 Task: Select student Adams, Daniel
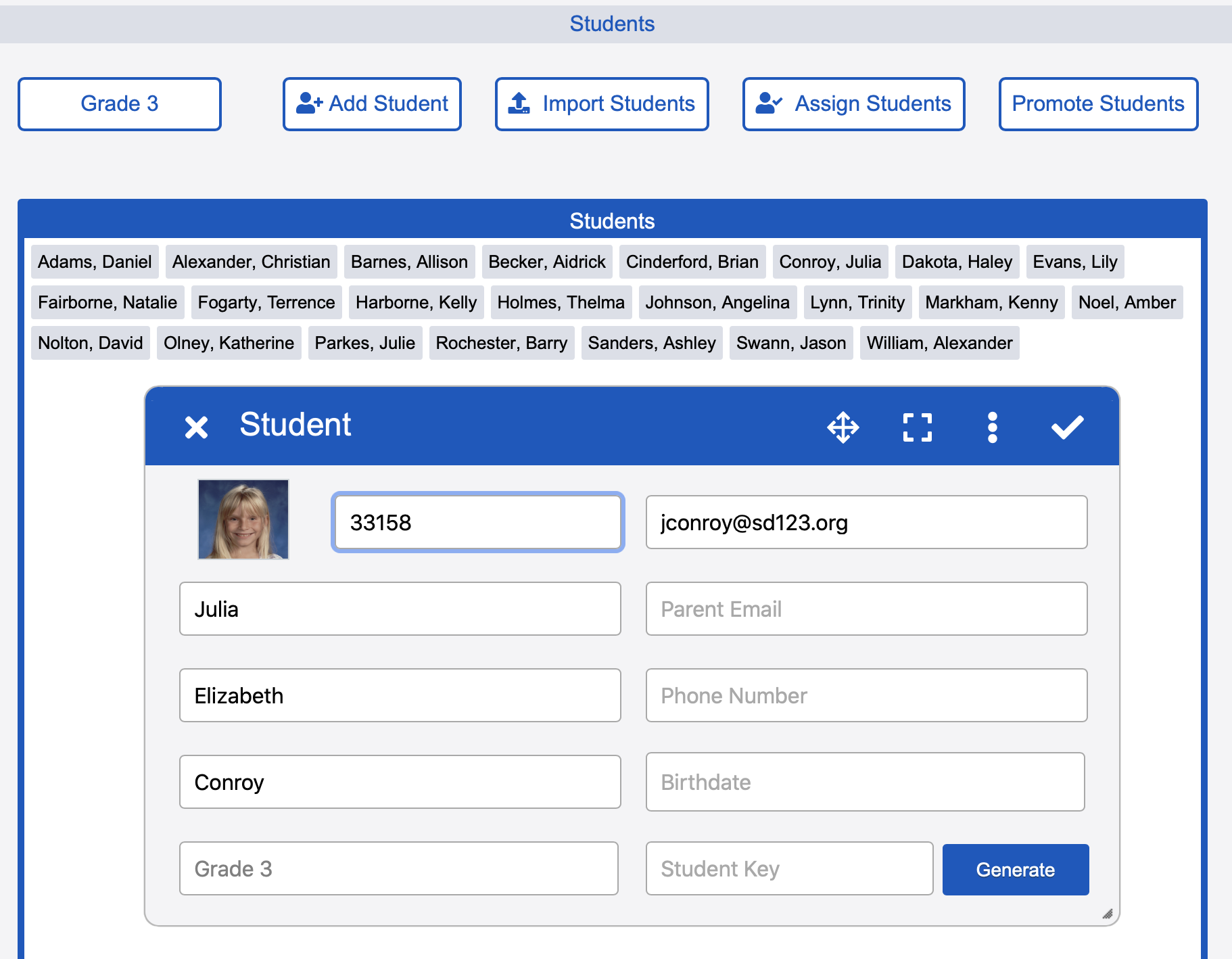(94, 262)
